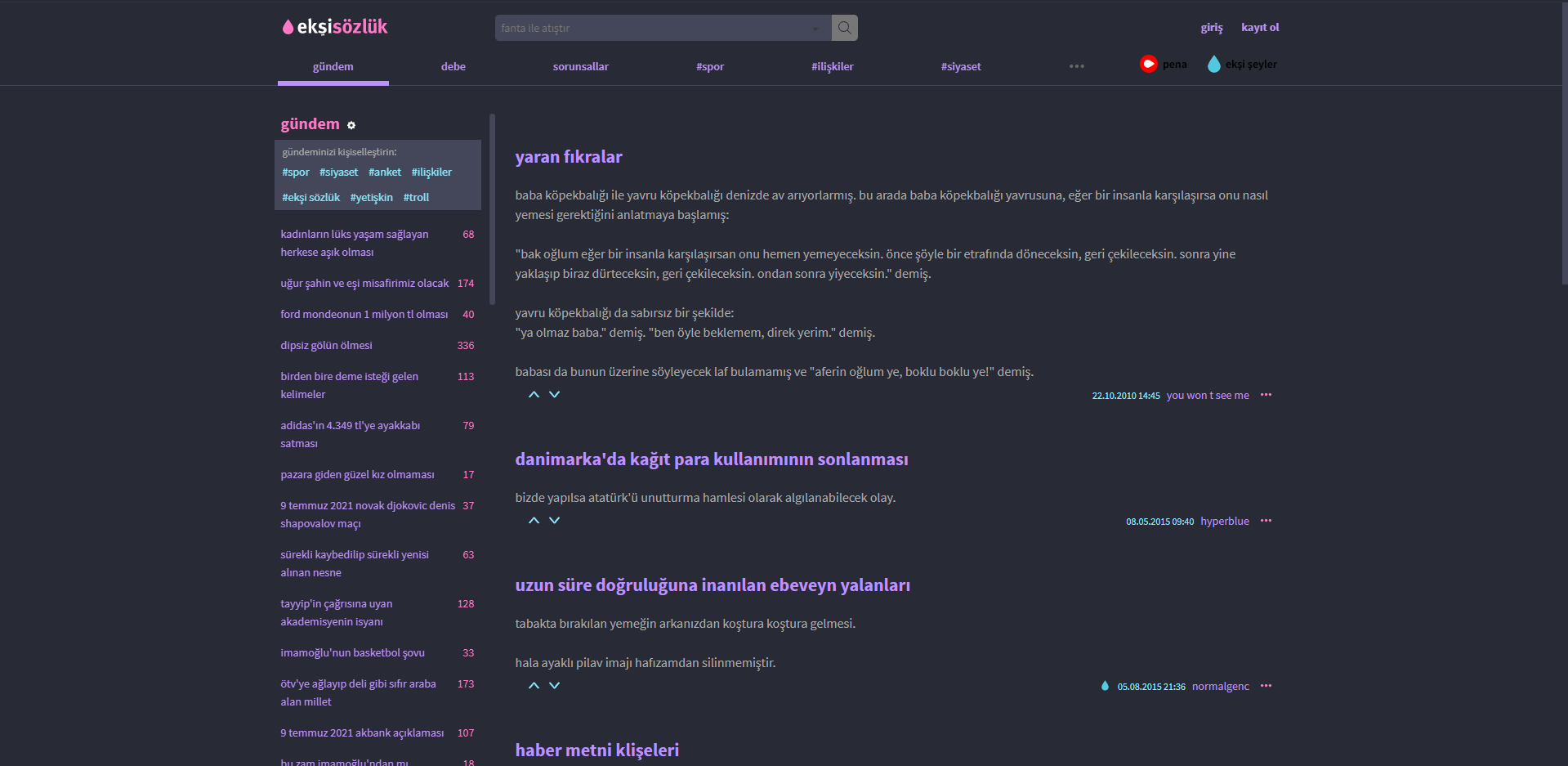Downvote hyperblue's danimarka entry

click(x=554, y=520)
